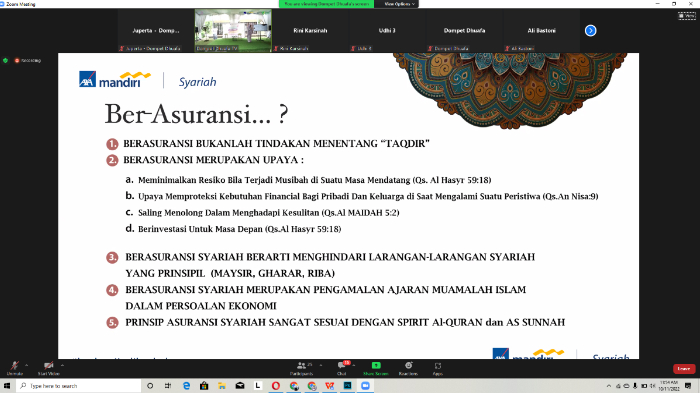Image resolution: width=700 pixels, height=393 pixels.
Task: Click the line starting "BERASURANSI SYARIAH BERARTI MENGHINDARI"
Action: click(330, 257)
